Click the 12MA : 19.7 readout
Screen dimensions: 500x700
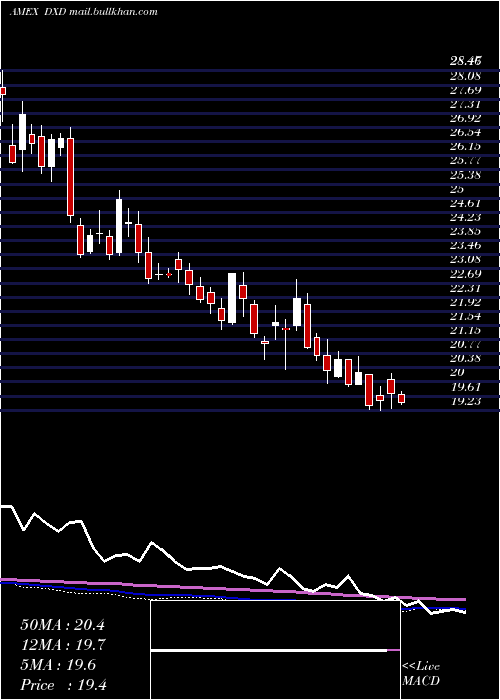pyautogui.click(x=62, y=645)
